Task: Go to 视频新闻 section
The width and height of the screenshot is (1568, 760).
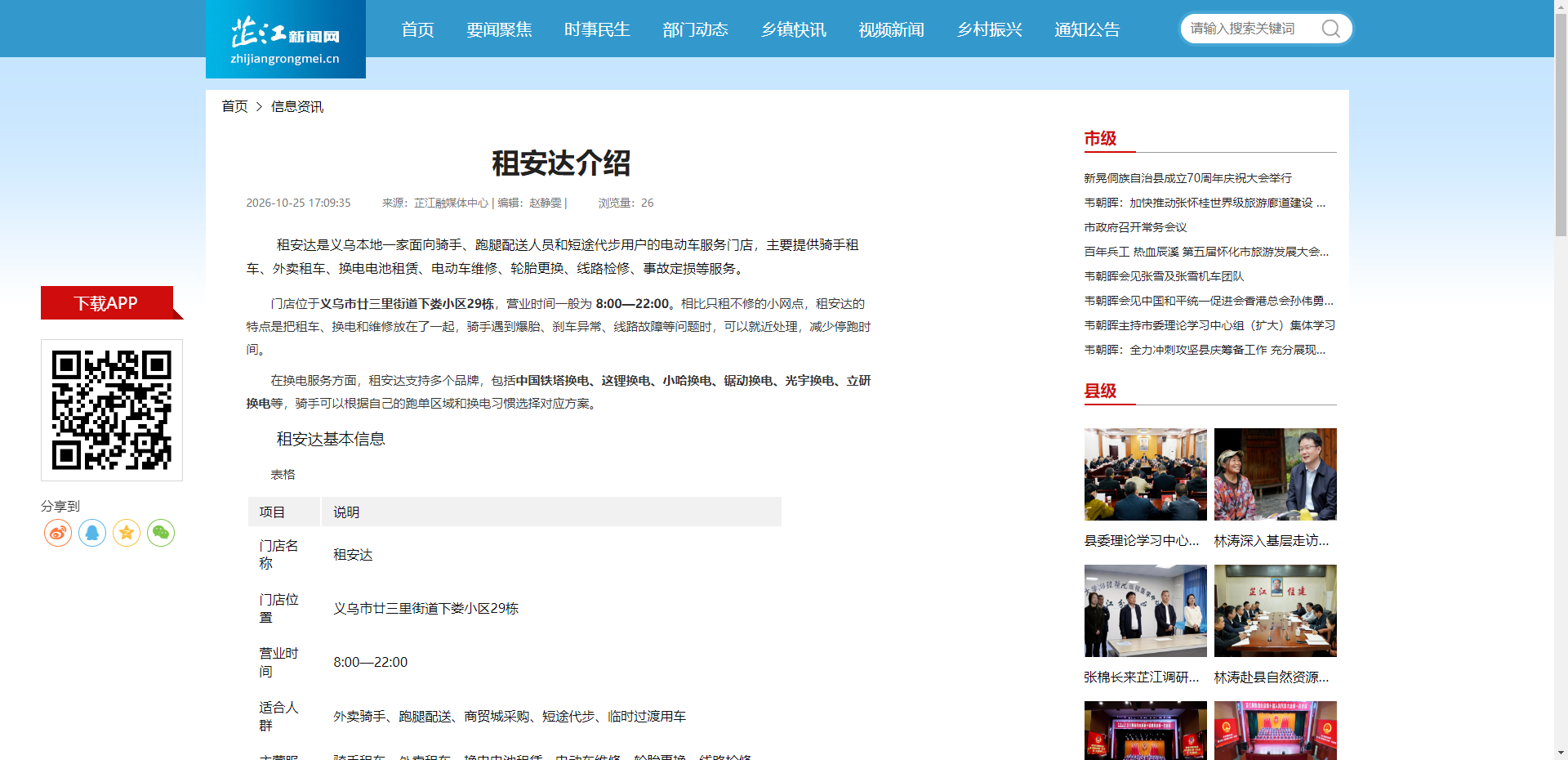Action: tap(891, 29)
